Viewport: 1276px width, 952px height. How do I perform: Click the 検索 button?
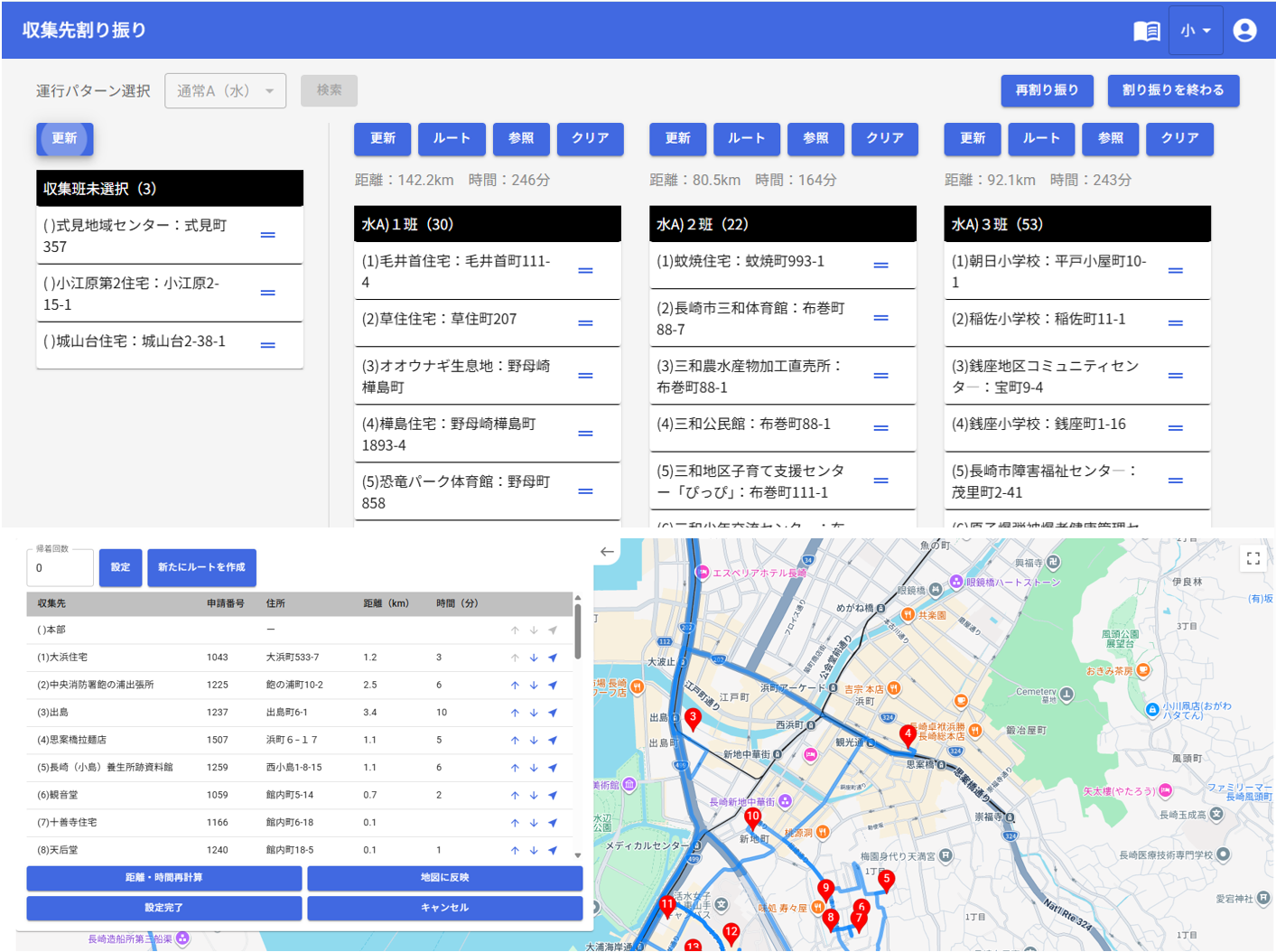point(330,90)
